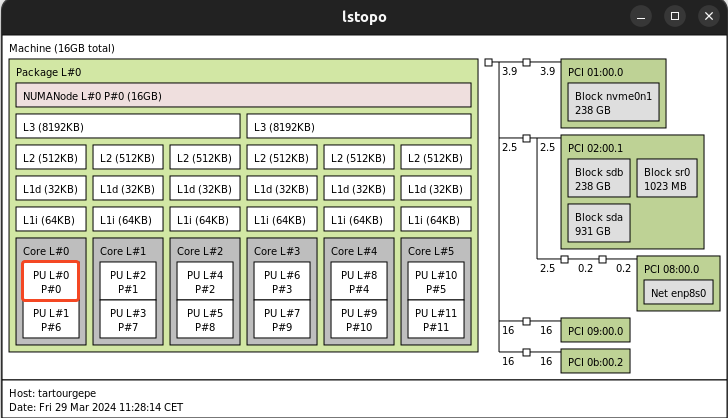Click the first L3 (8192KB) cache box
Image resolution: width=728 pixels, height=418 pixels.
pyautogui.click(x=128, y=127)
